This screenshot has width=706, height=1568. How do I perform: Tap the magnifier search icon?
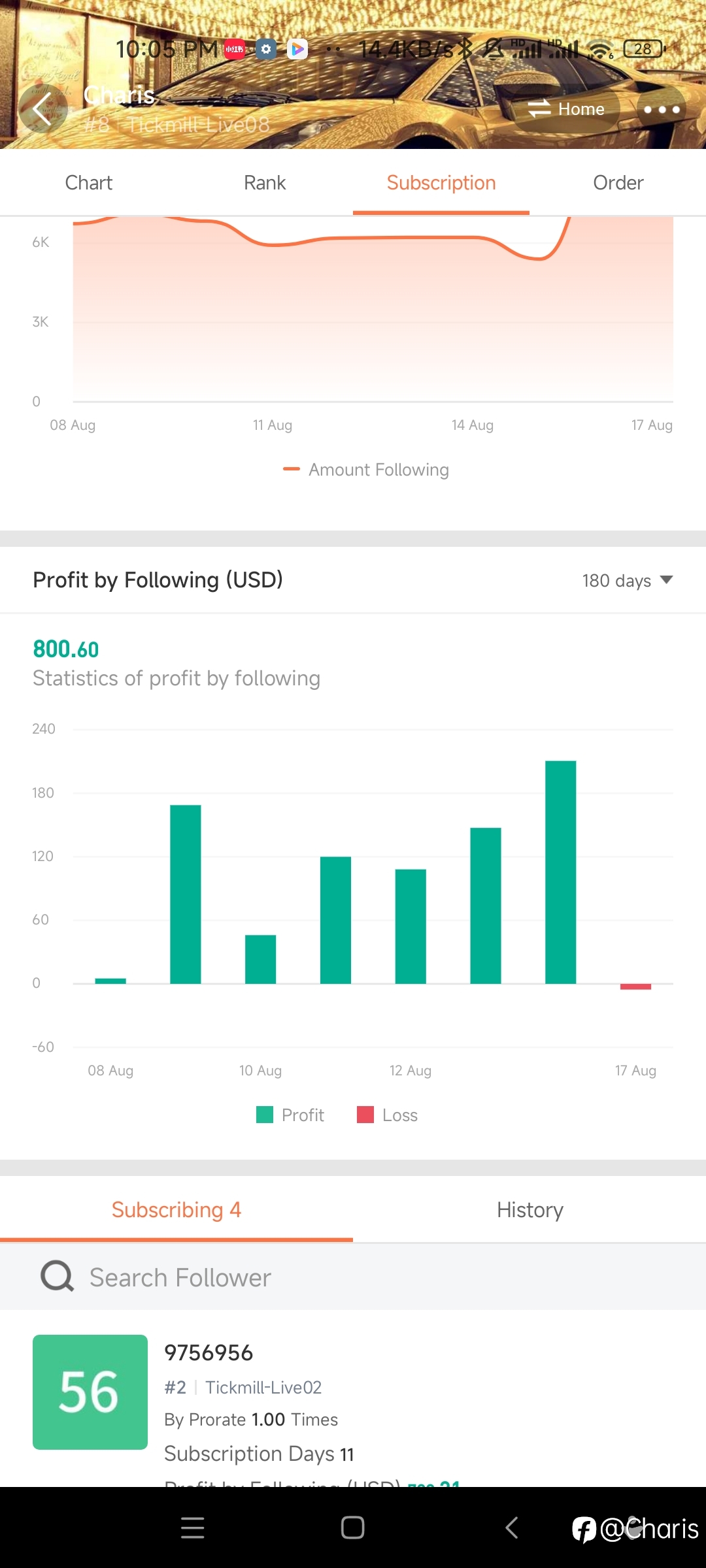click(x=58, y=1277)
